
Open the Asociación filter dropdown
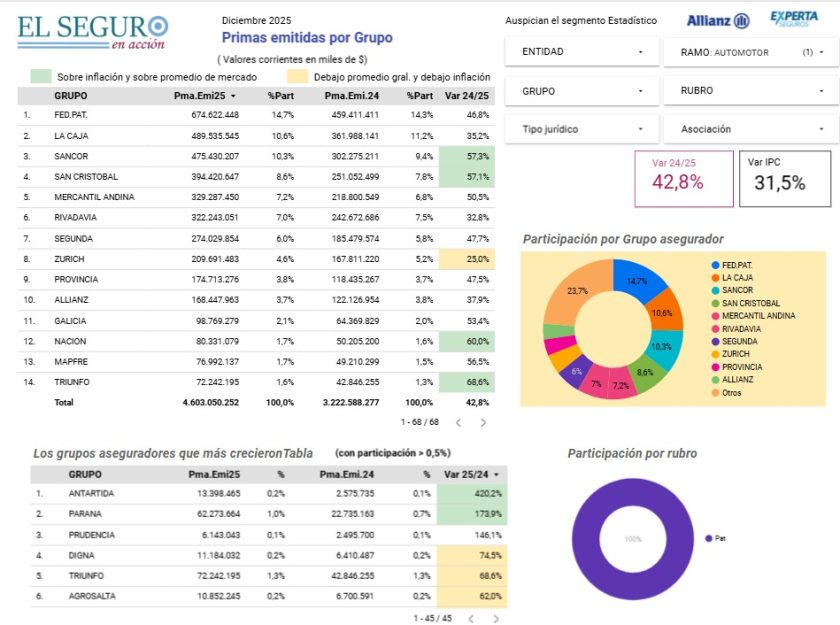747,129
